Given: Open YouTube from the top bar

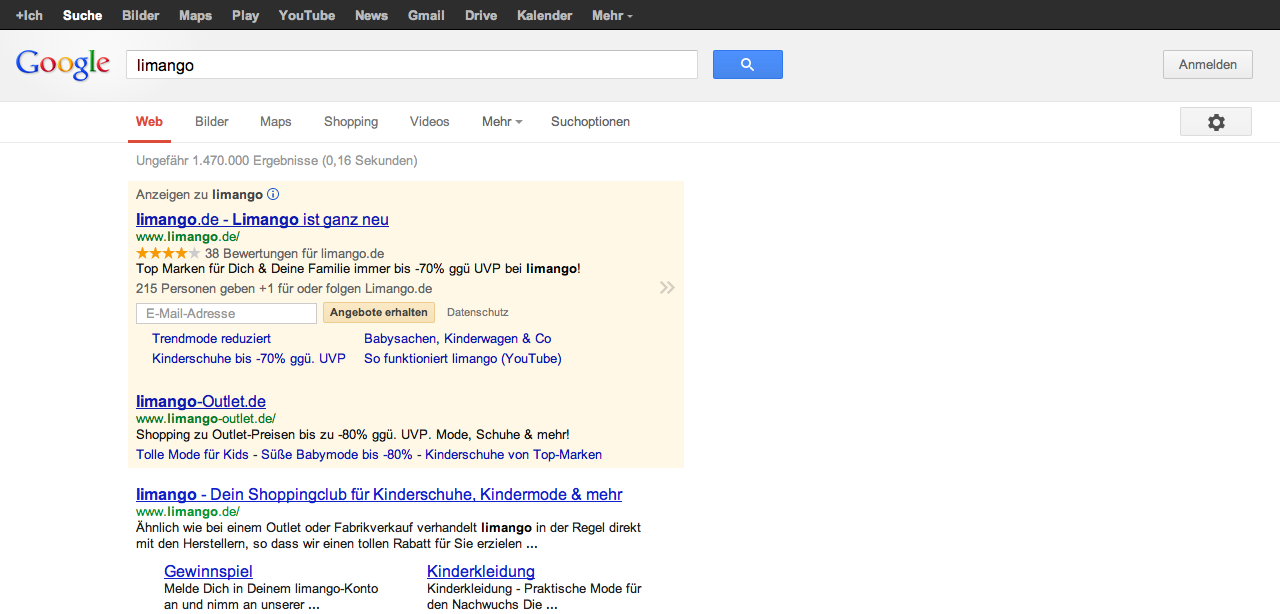Looking at the screenshot, I should 307,16.
